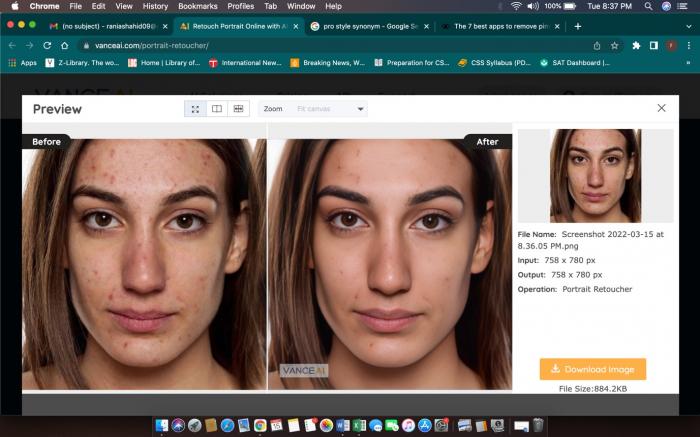This screenshot has height=437, width=700.
Task: Open Safari from the Dock
Action: [x=228, y=425]
